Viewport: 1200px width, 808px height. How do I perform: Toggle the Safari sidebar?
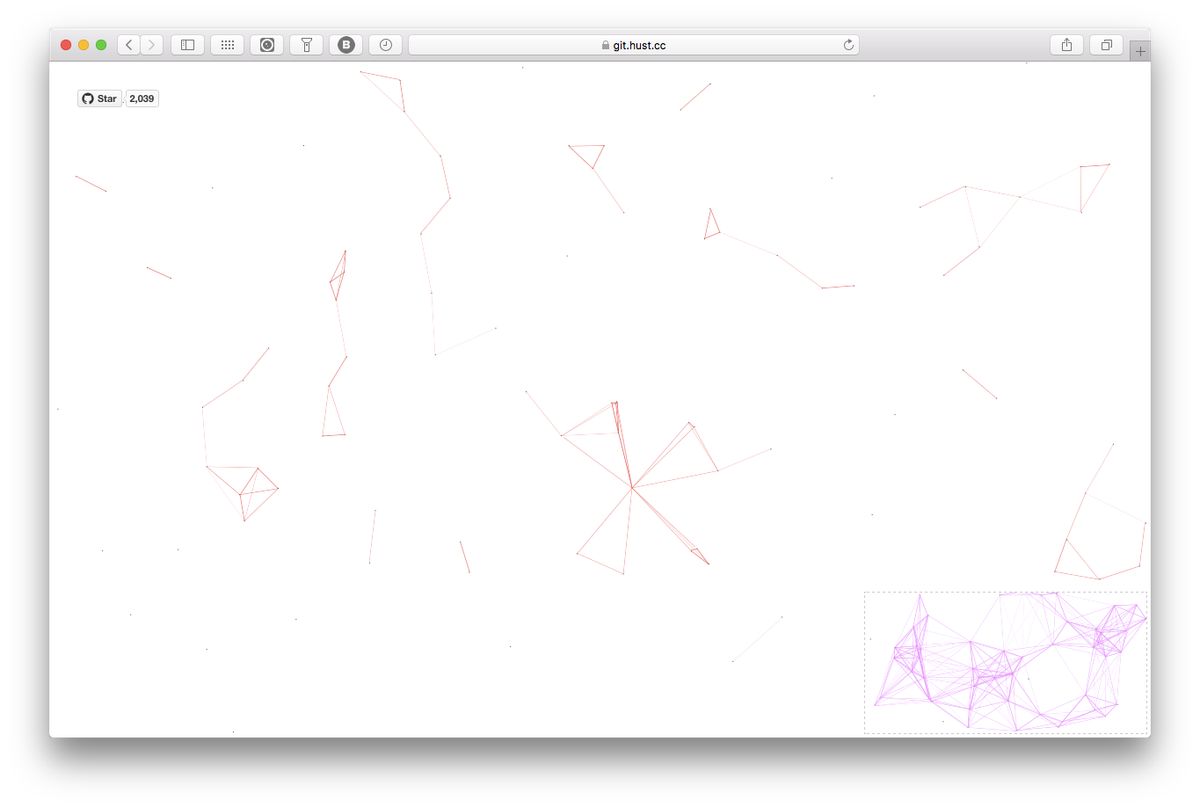(x=186, y=44)
